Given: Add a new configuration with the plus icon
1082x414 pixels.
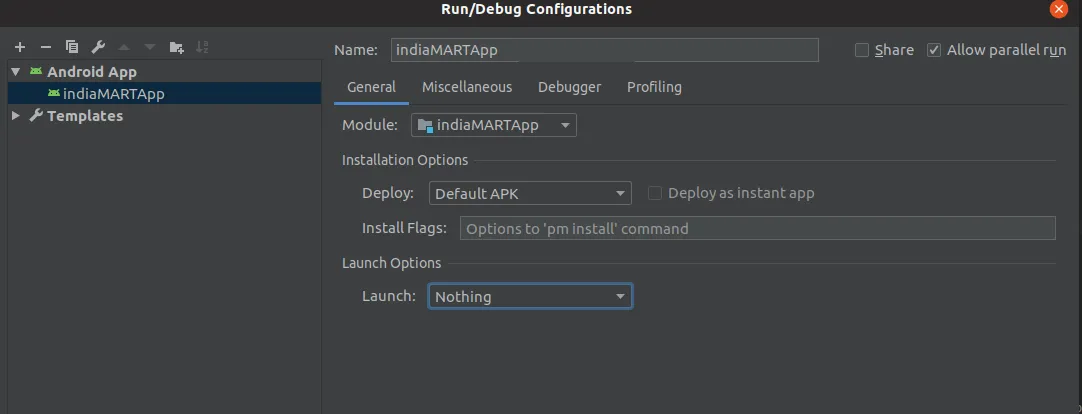Looking at the screenshot, I should coord(20,47).
